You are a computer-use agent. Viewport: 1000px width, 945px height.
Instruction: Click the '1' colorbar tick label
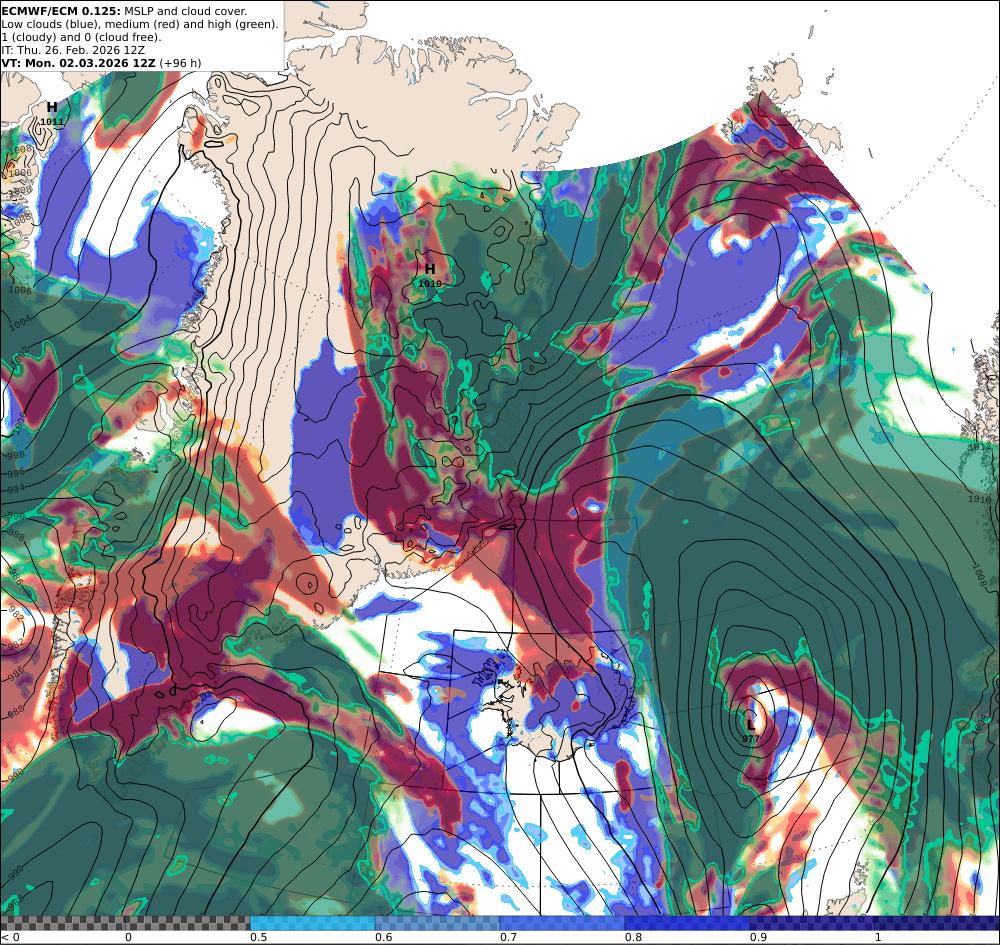pos(878,937)
